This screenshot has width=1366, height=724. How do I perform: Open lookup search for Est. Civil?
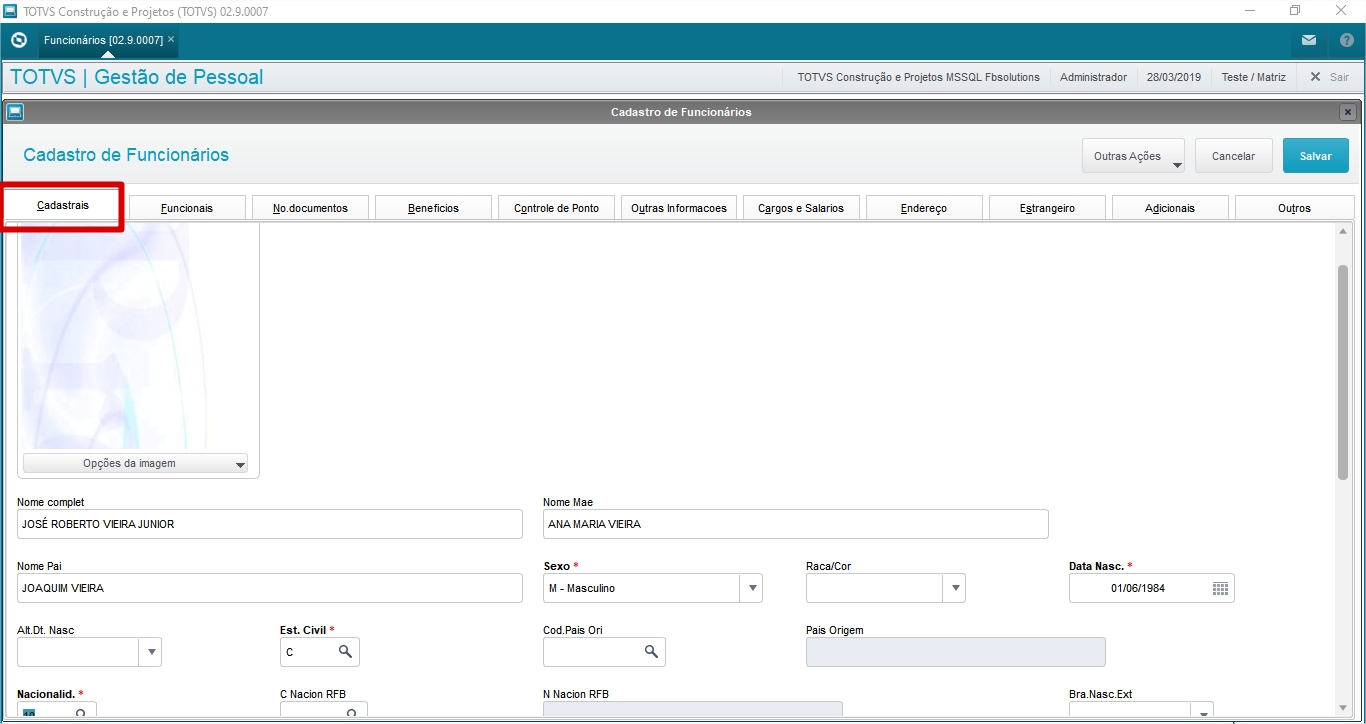pyautogui.click(x=345, y=652)
